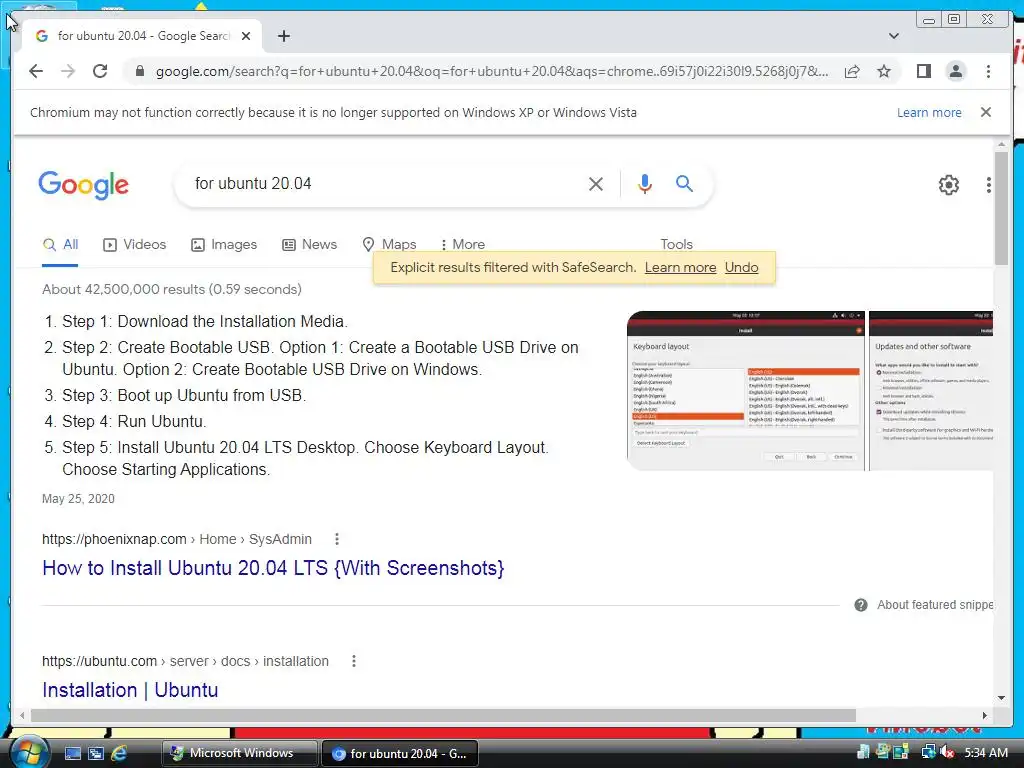
Task: Click the About 42,500,000 results text
Action: click(x=172, y=289)
